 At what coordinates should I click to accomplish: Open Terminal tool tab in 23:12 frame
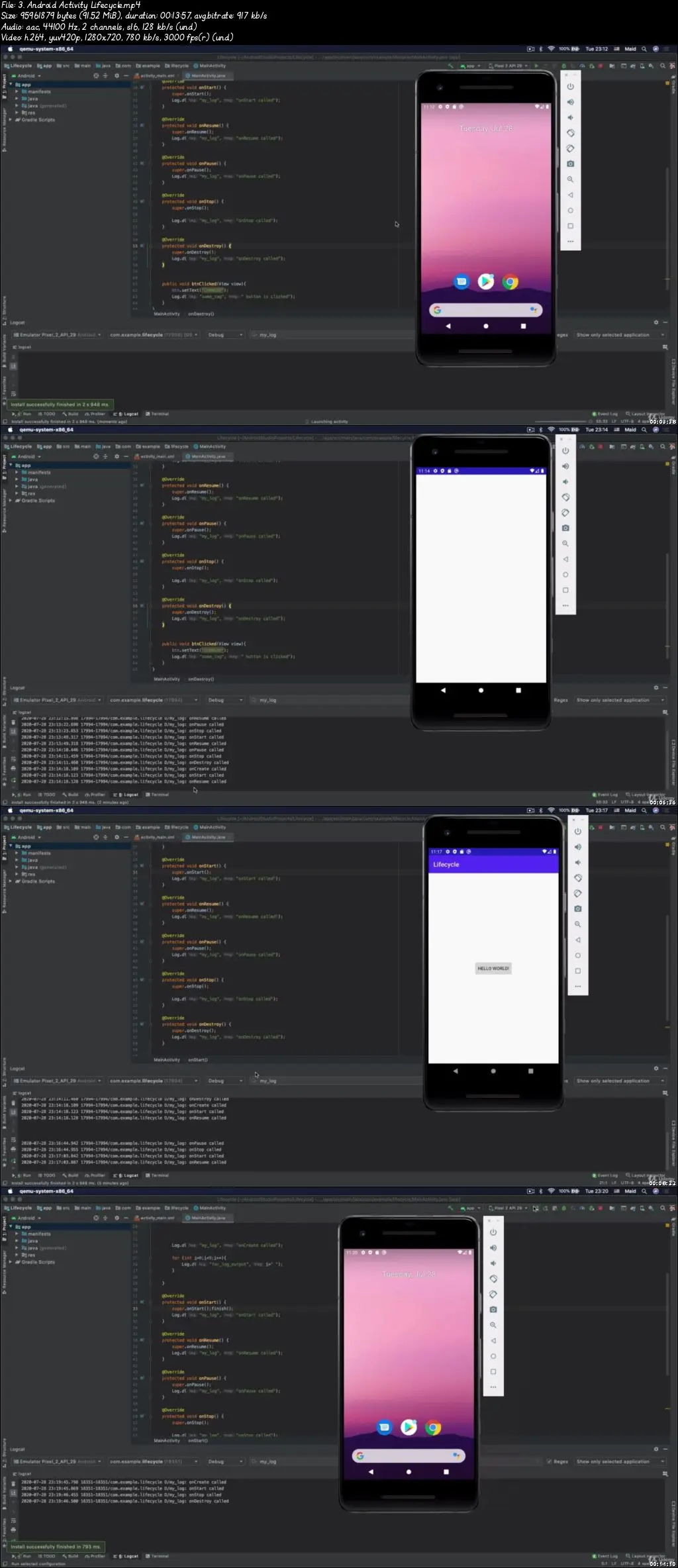158,414
